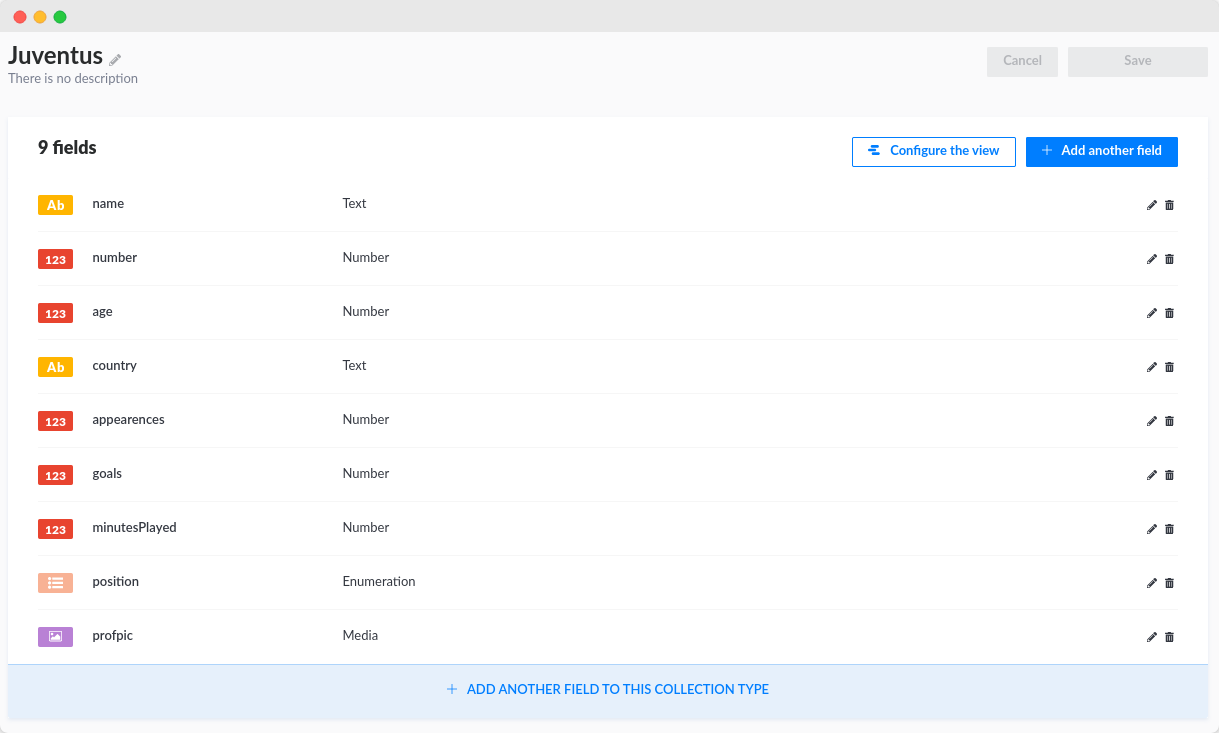Image resolution: width=1219 pixels, height=733 pixels.
Task: Click 'Number' type in the goals row
Action: [366, 474]
